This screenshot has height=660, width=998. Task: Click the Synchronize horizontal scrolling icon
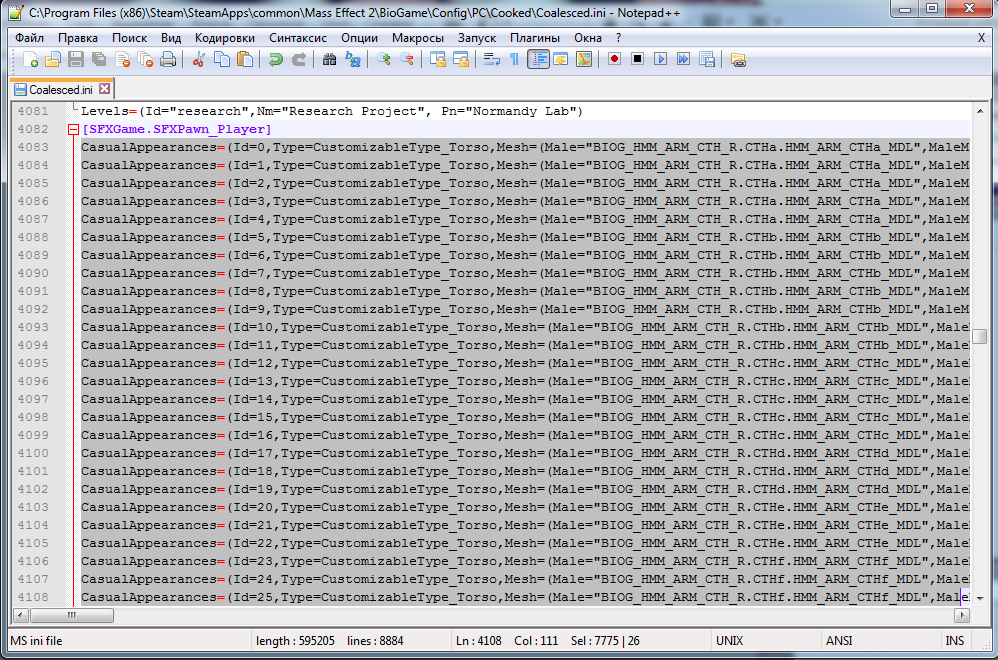click(460, 60)
